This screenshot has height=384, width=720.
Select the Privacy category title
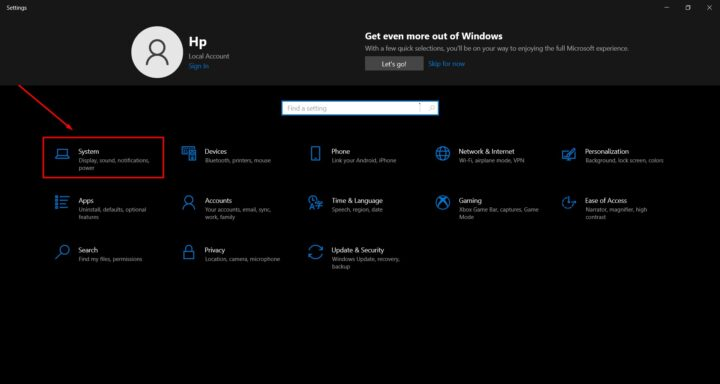[x=215, y=250]
